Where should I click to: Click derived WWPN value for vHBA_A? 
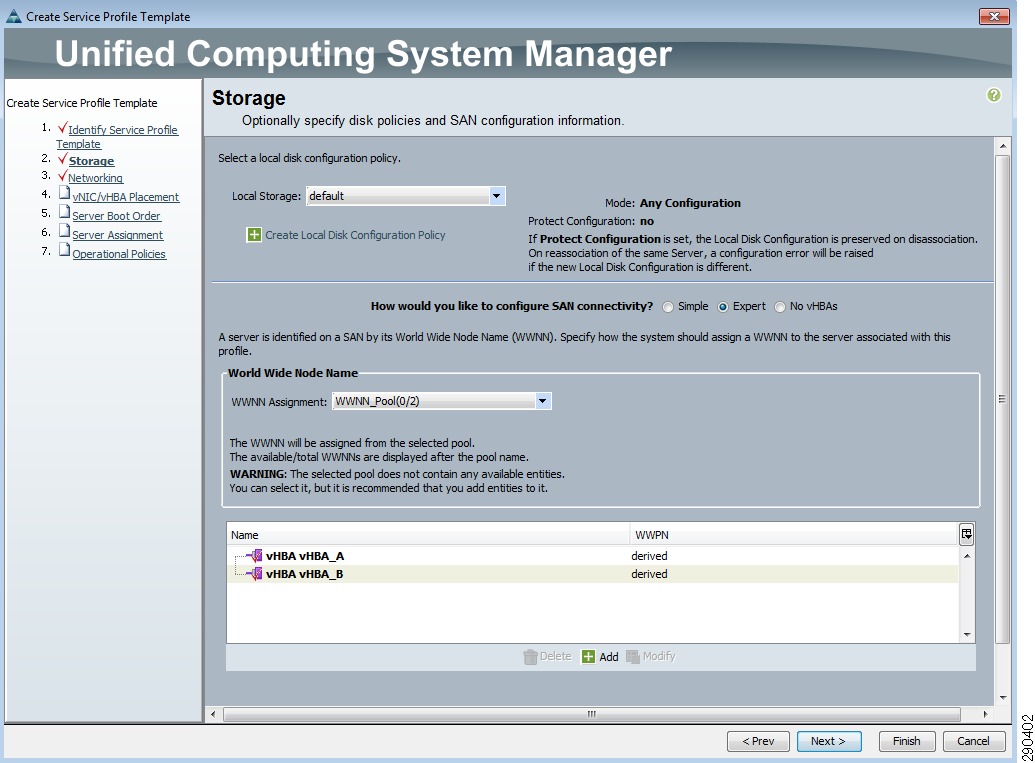click(649, 556)
